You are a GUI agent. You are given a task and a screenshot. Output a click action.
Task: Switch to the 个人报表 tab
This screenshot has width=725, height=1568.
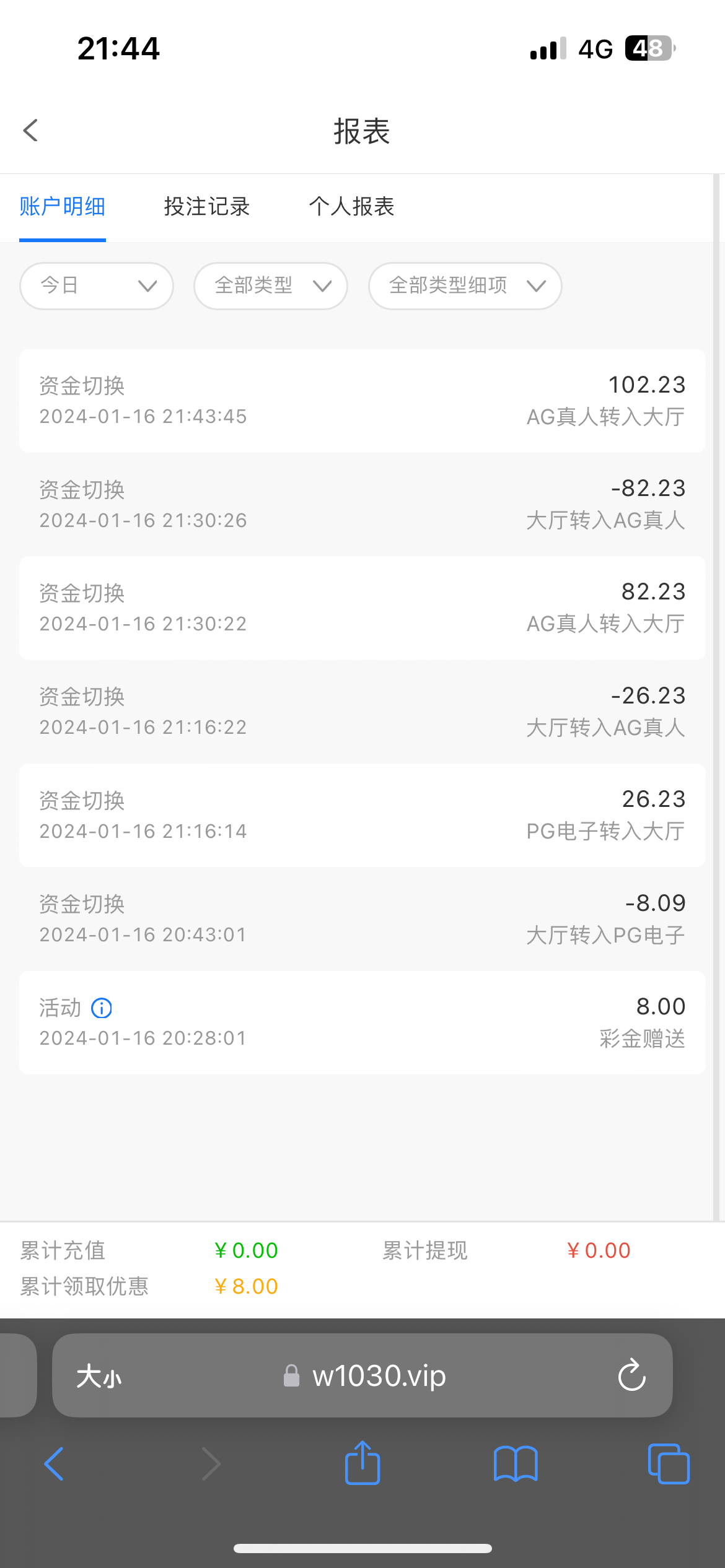pos(352,207)
